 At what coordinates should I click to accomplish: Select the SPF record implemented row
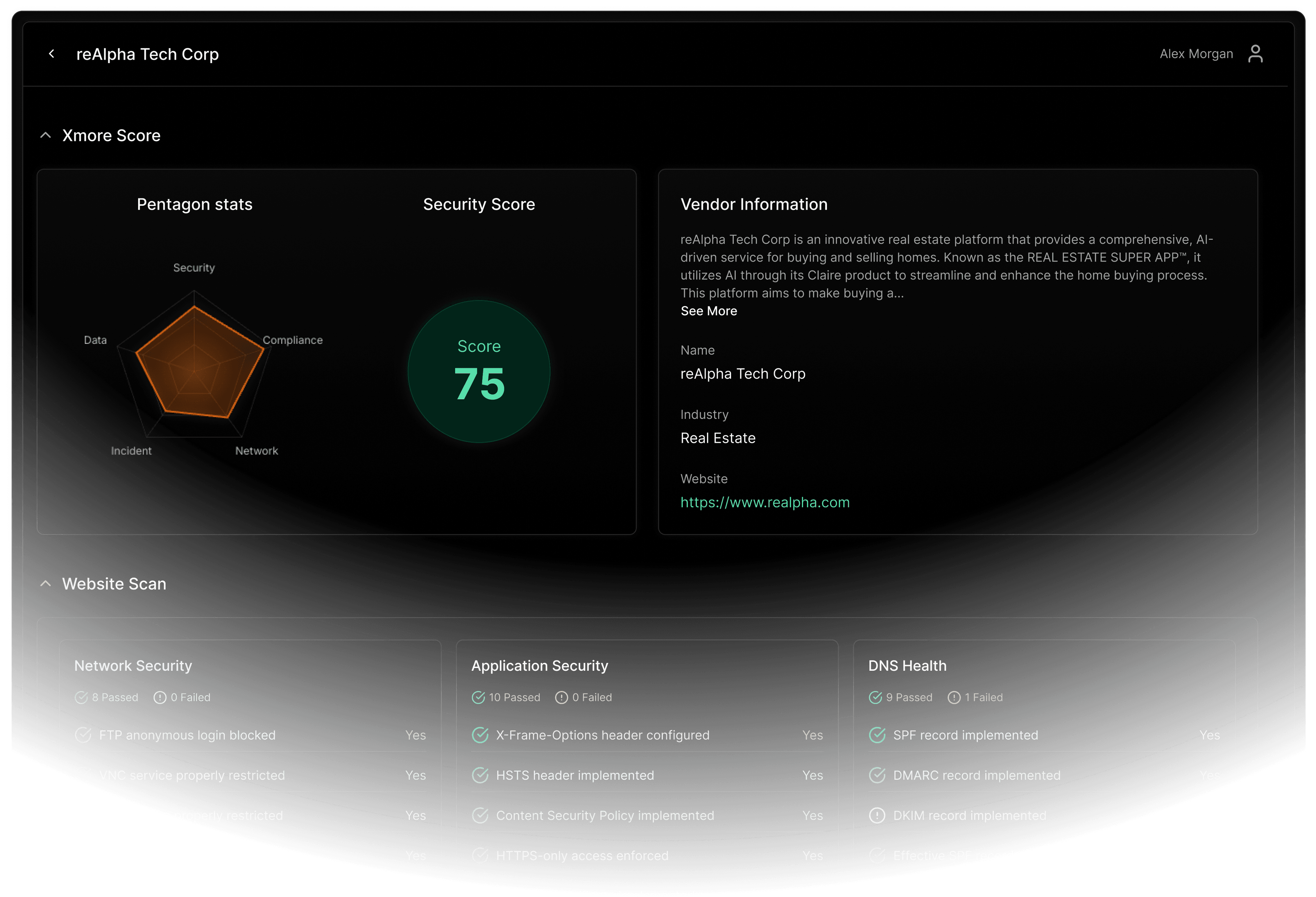1044,735
